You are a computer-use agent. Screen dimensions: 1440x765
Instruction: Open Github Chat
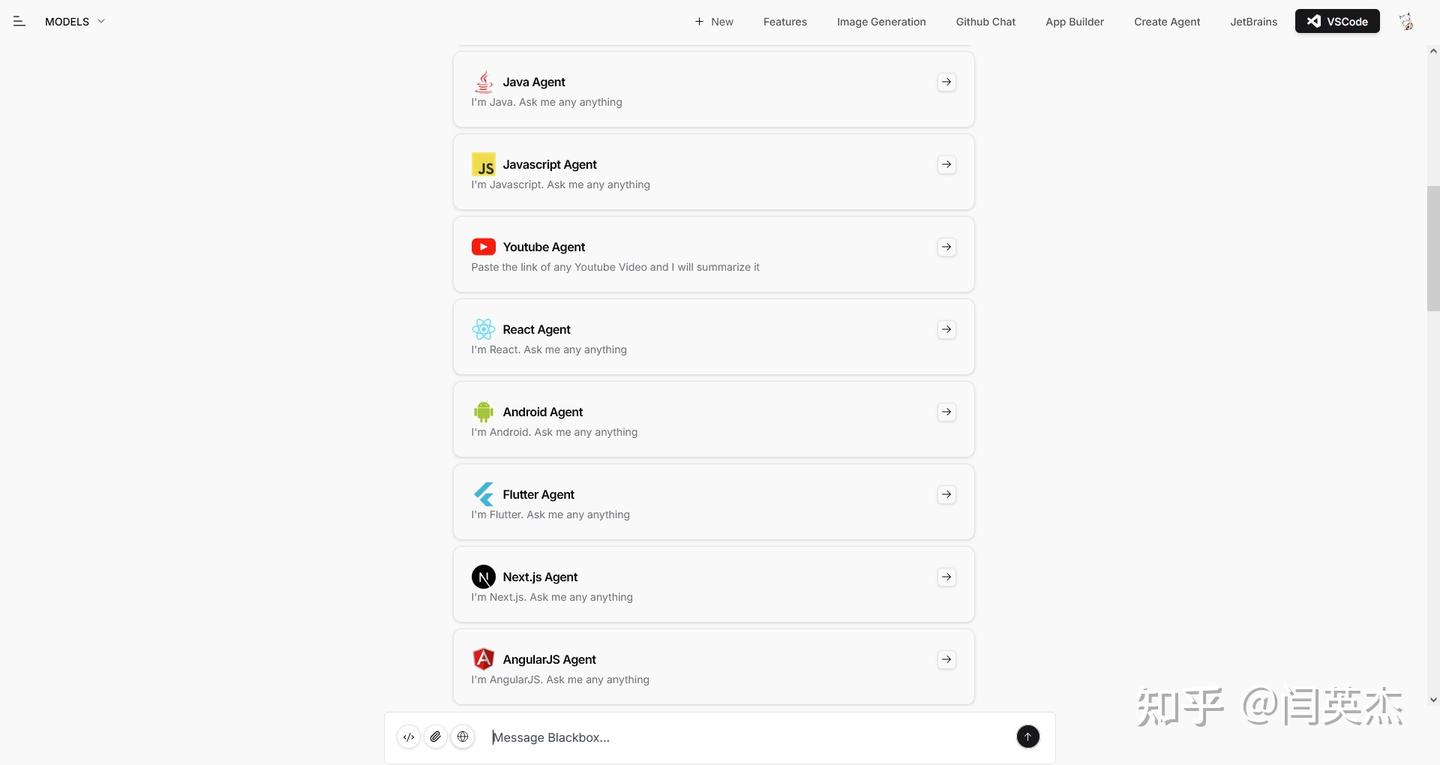pos(985,21)
